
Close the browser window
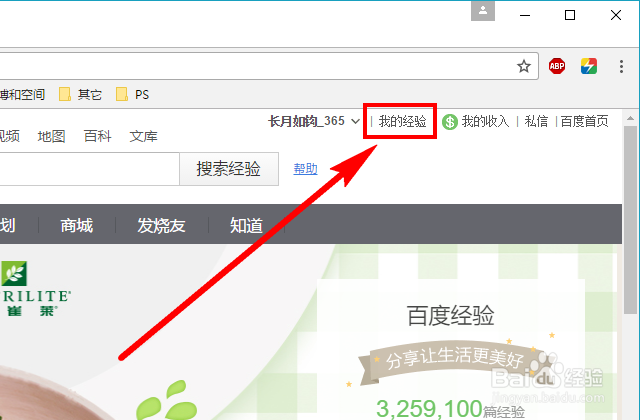pyautogui.click(x=616, y=16)
